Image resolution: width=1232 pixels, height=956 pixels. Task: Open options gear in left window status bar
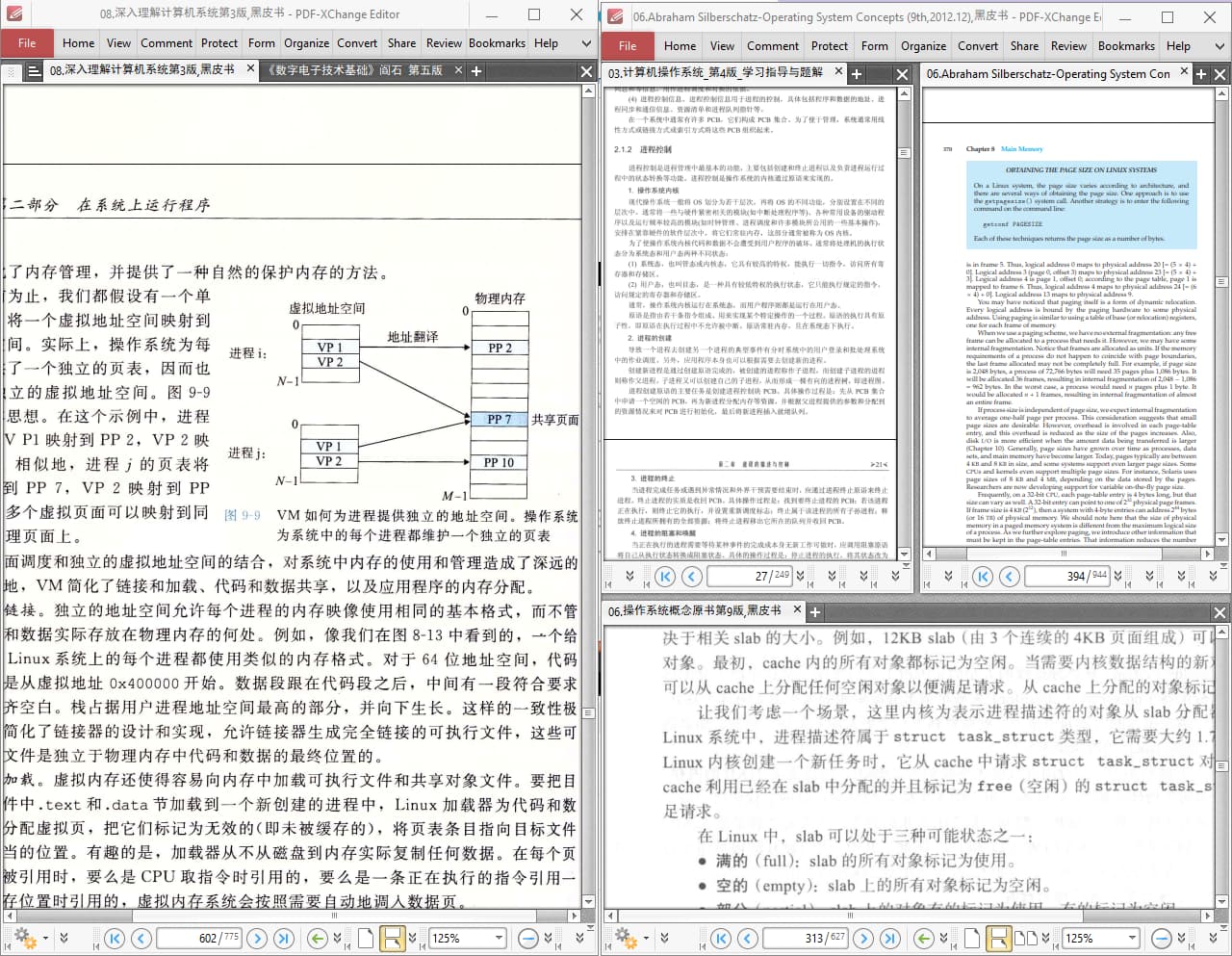pos(25,938)
